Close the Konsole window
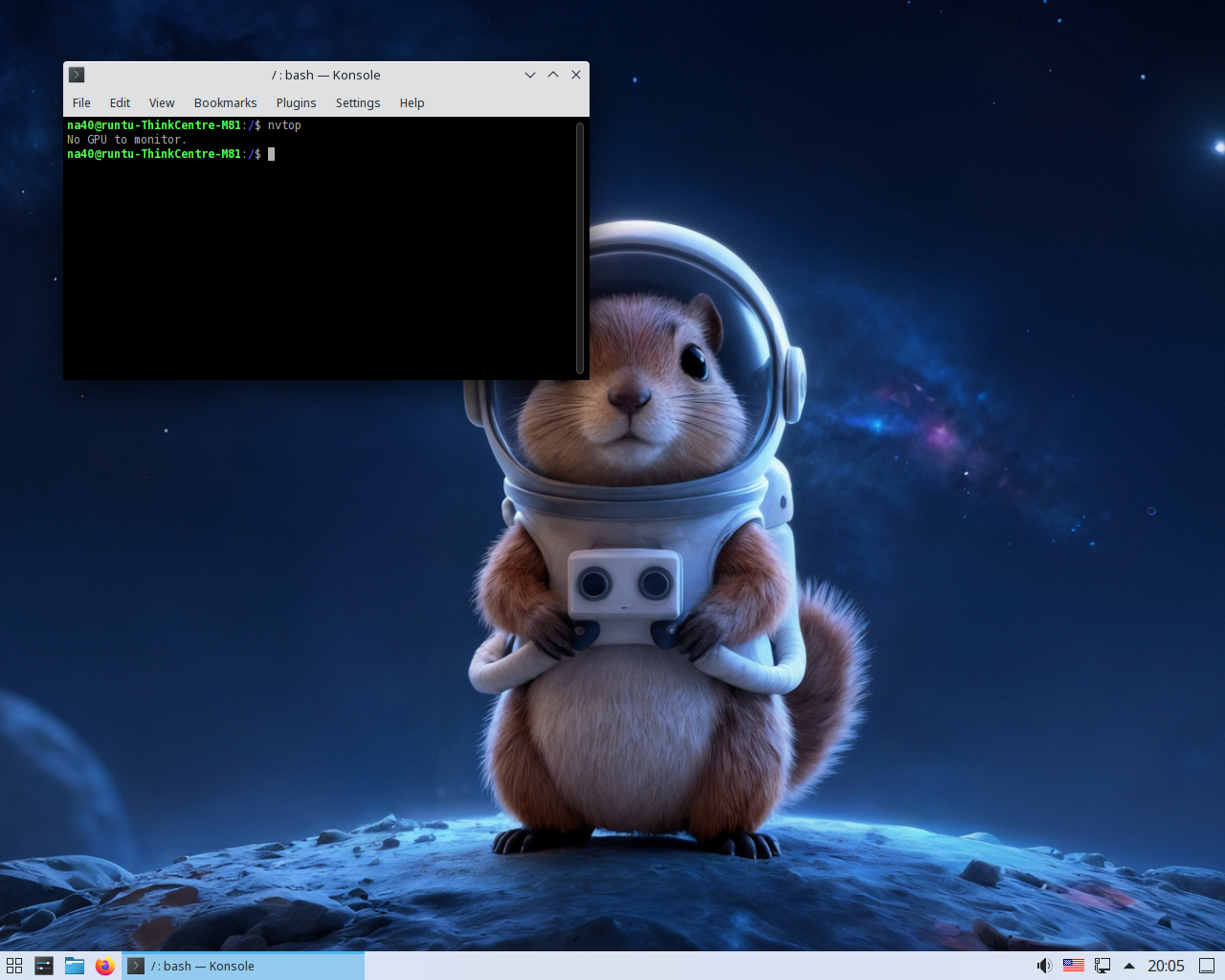This screenshot has width=1225, height=980. click(576, 75)
